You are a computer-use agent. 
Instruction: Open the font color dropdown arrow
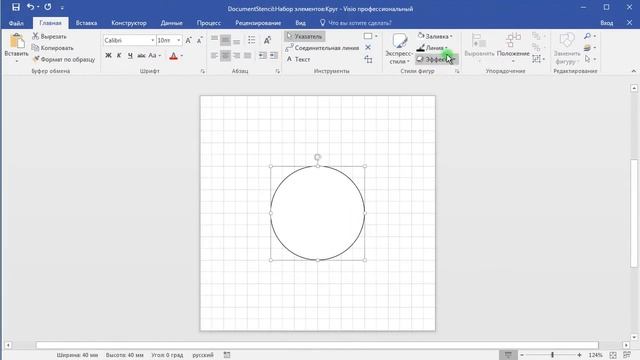[182, 56]
